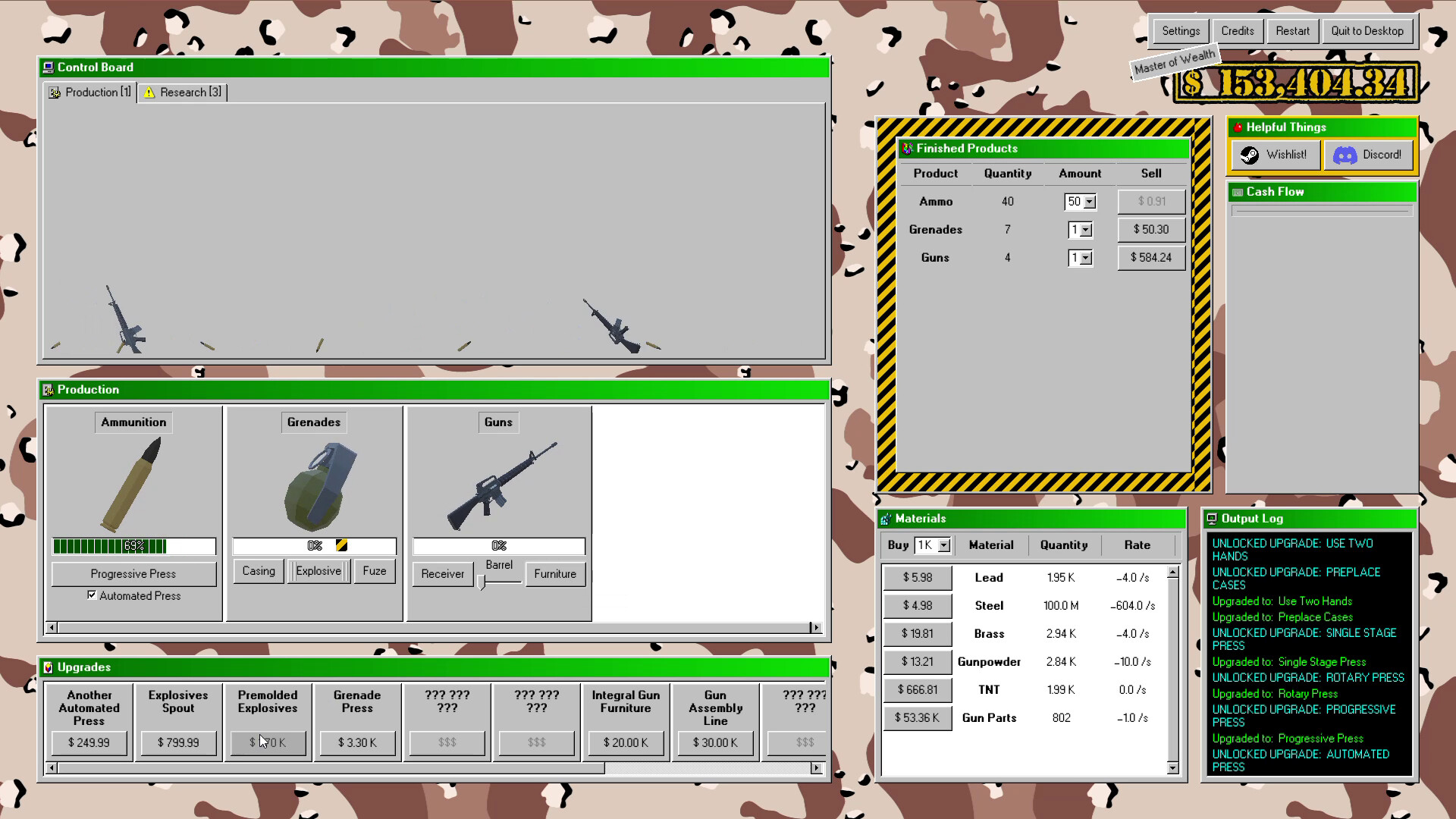Toggle the Casing grenade part button
The width and height of the screenshot is (1456, 819).
(259, 571)
